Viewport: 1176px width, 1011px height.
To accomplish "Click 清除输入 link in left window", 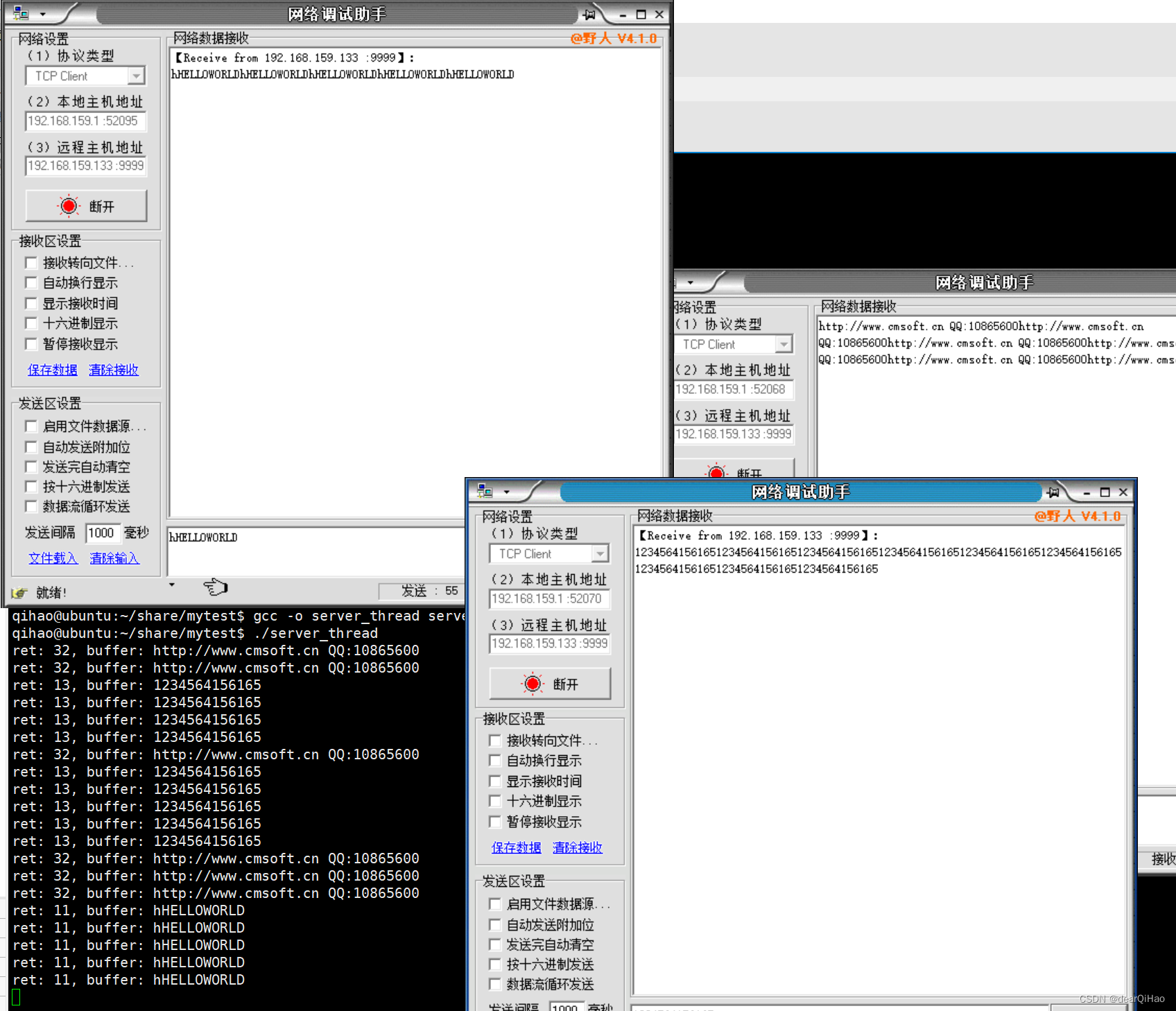I will [114, 558].
